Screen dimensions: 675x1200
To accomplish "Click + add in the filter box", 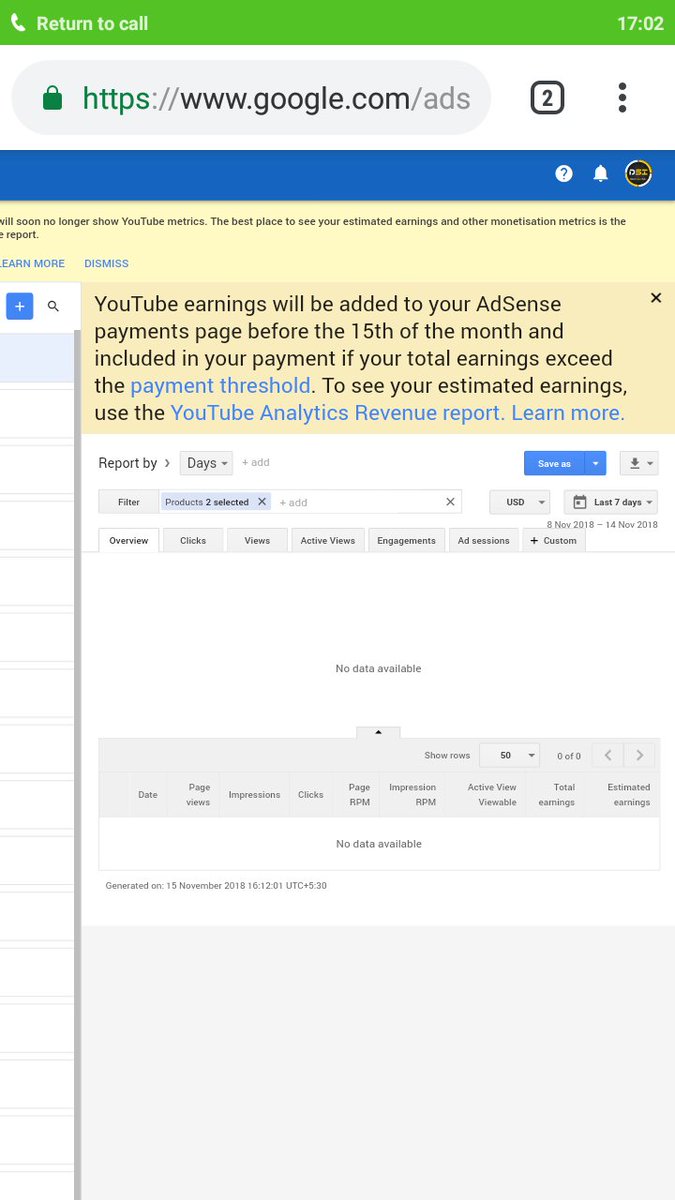I will pyautogui.click(x=293, y=502).
